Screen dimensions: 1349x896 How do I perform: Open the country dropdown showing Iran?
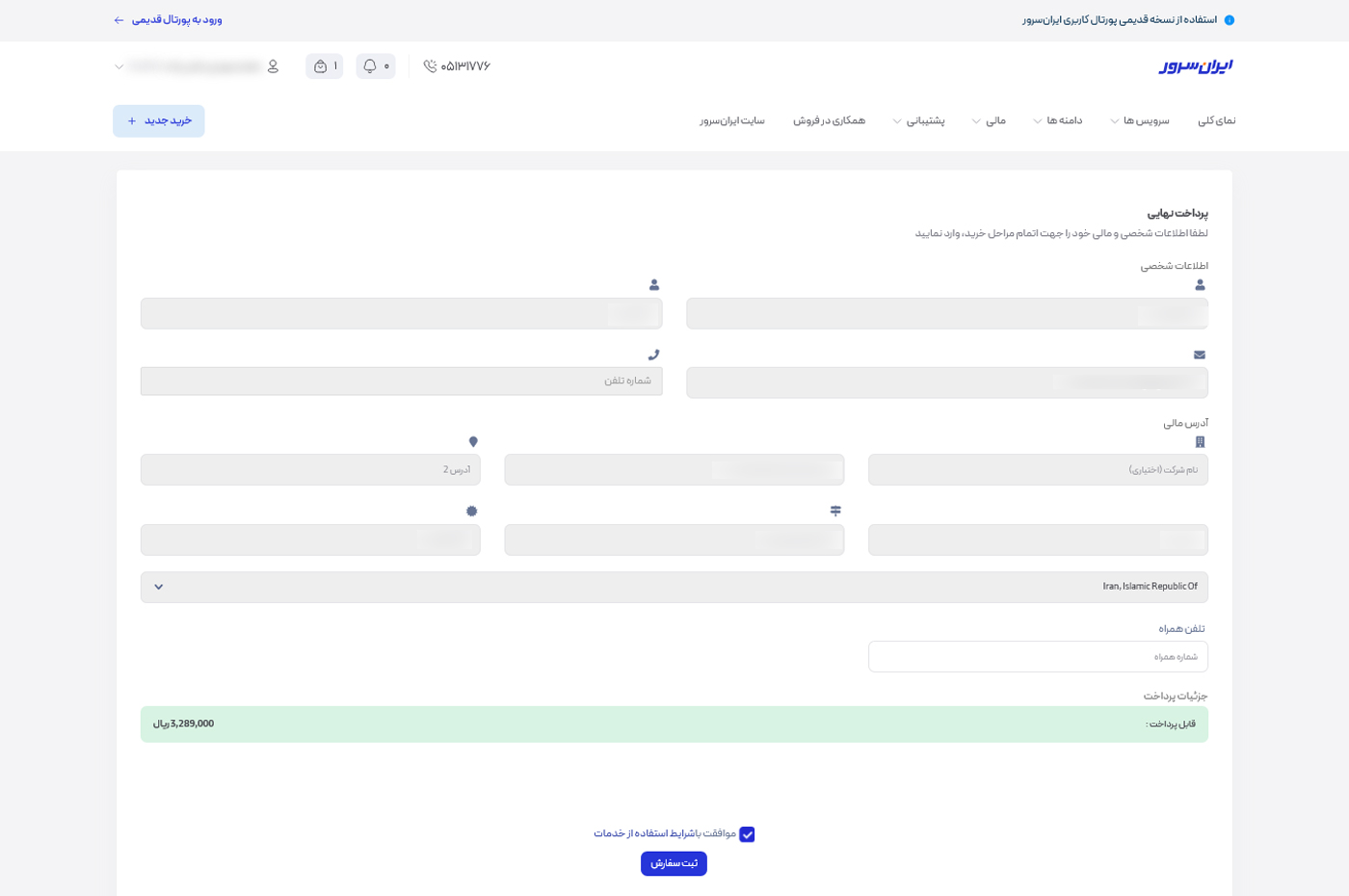pos(674,587)
